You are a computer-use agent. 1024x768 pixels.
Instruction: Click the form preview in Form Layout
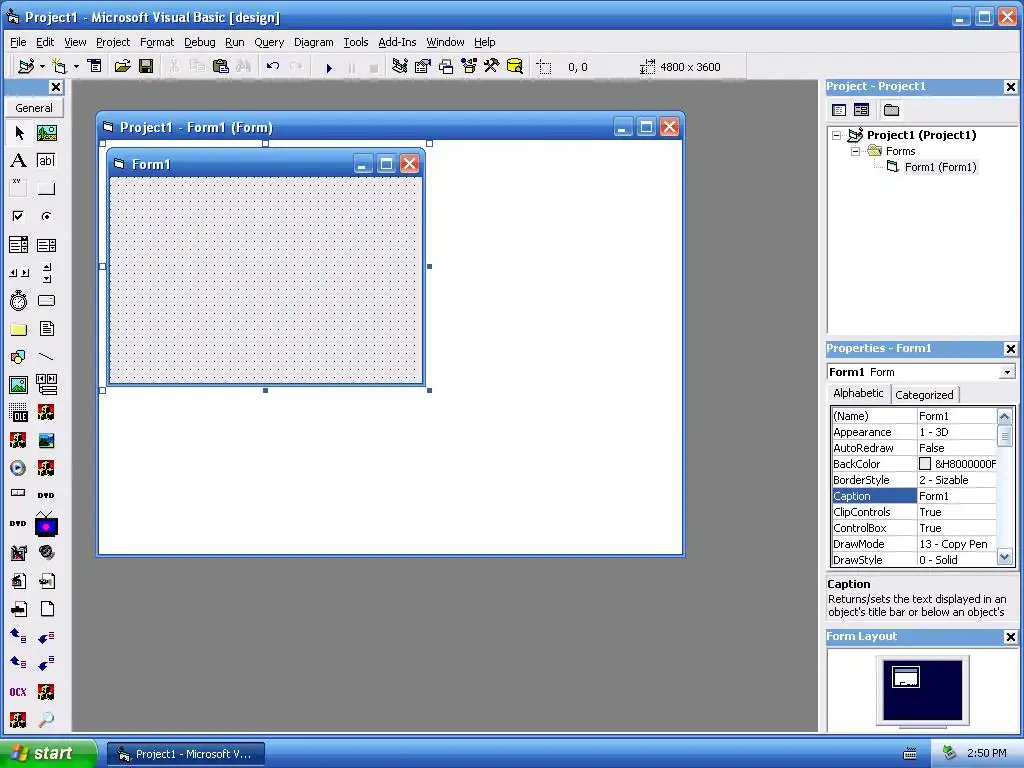906,677
